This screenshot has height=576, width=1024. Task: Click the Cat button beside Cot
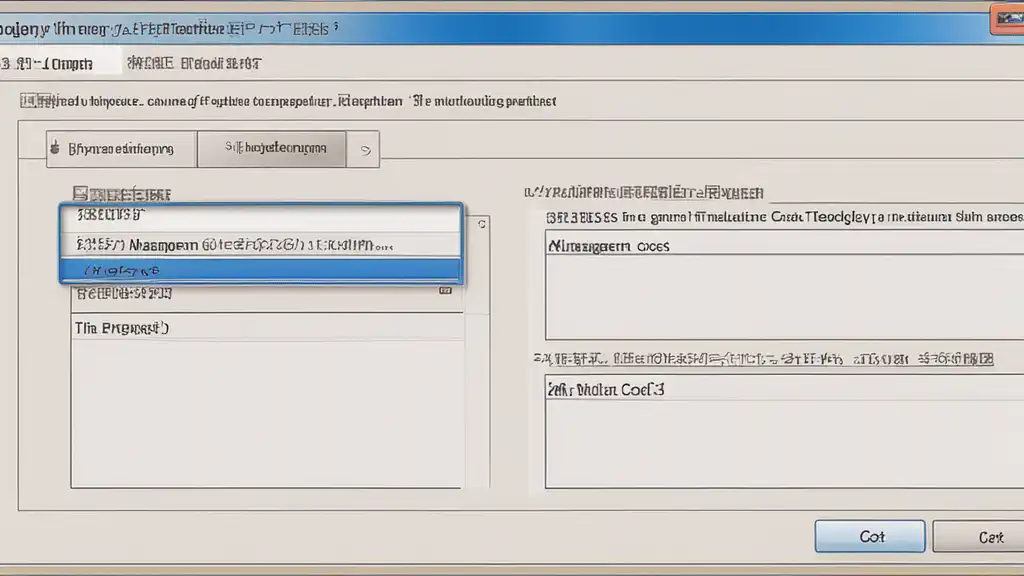click(x=980, y=537)
